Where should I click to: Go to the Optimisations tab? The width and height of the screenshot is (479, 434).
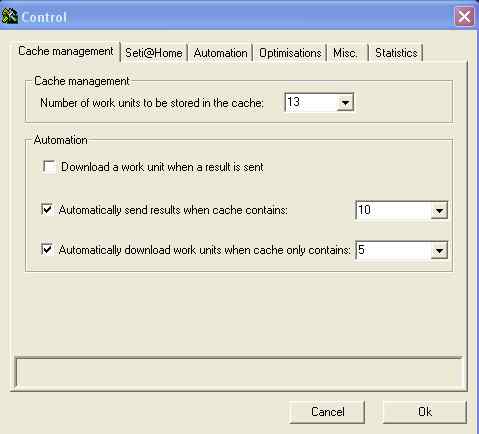(x=290, y=53)
